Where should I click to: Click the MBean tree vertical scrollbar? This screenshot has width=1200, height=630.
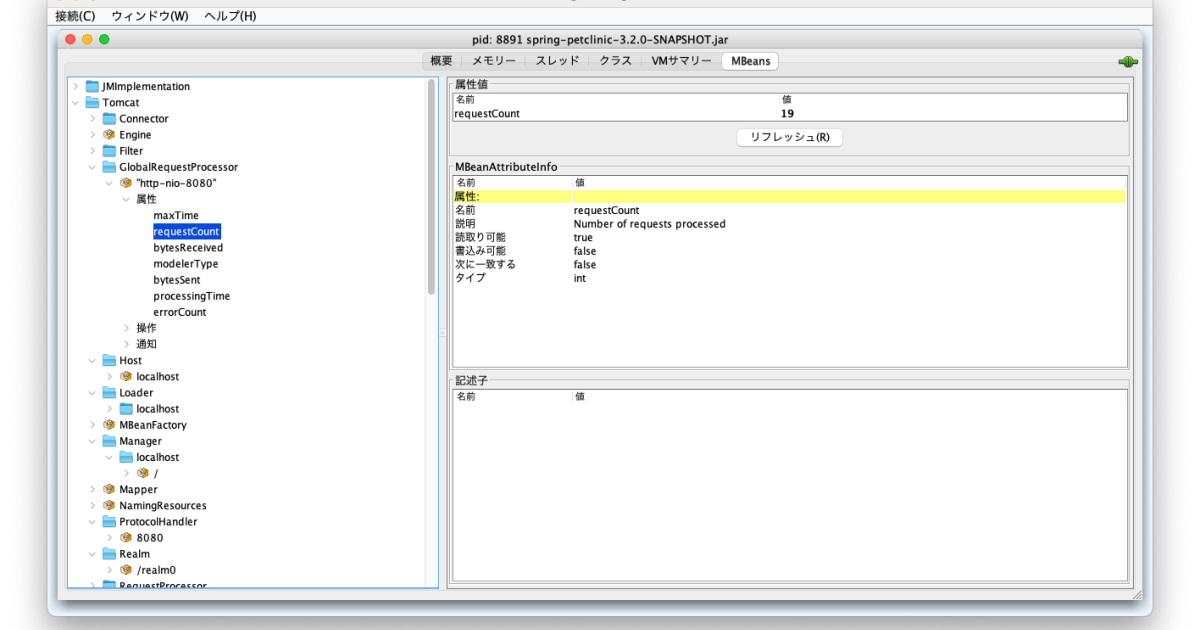432,190
